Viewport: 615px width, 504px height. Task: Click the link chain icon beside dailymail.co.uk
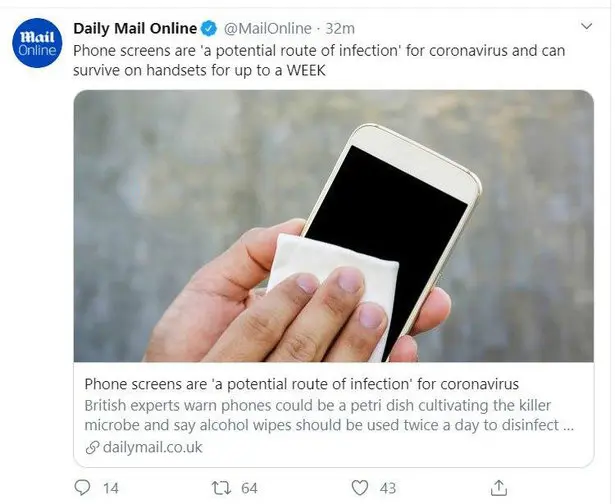tap(92, 448)
